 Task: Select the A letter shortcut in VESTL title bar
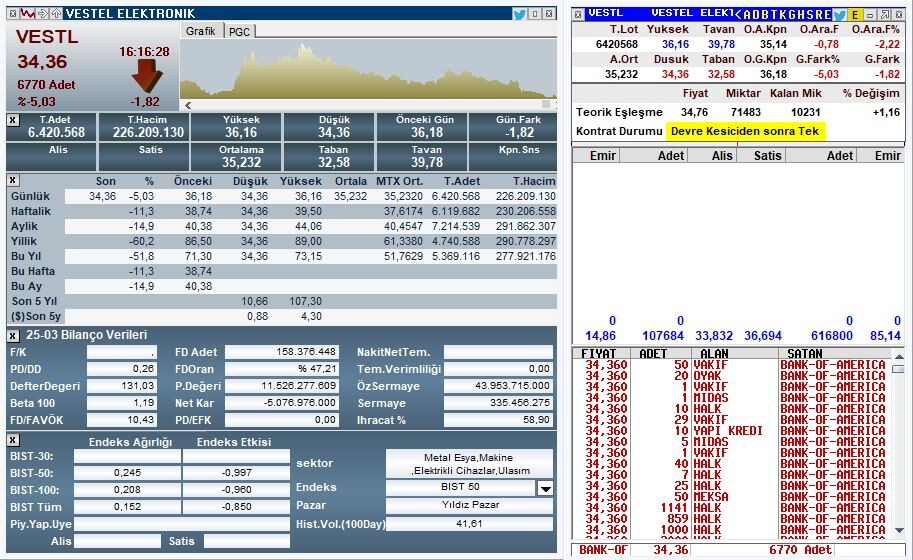(748, 15)
